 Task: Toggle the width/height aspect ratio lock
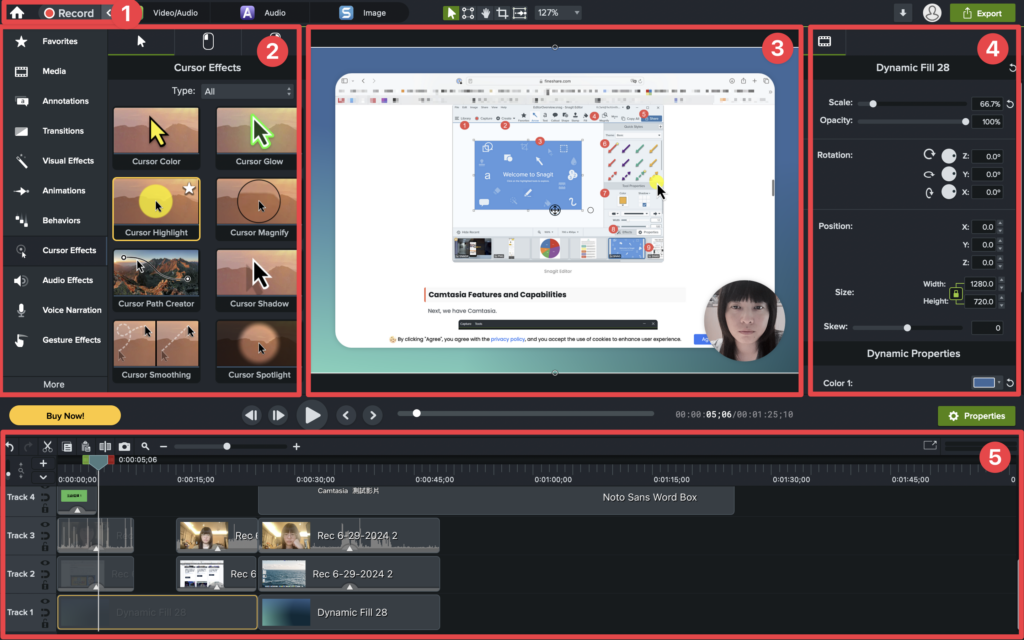tap(956, 293)
